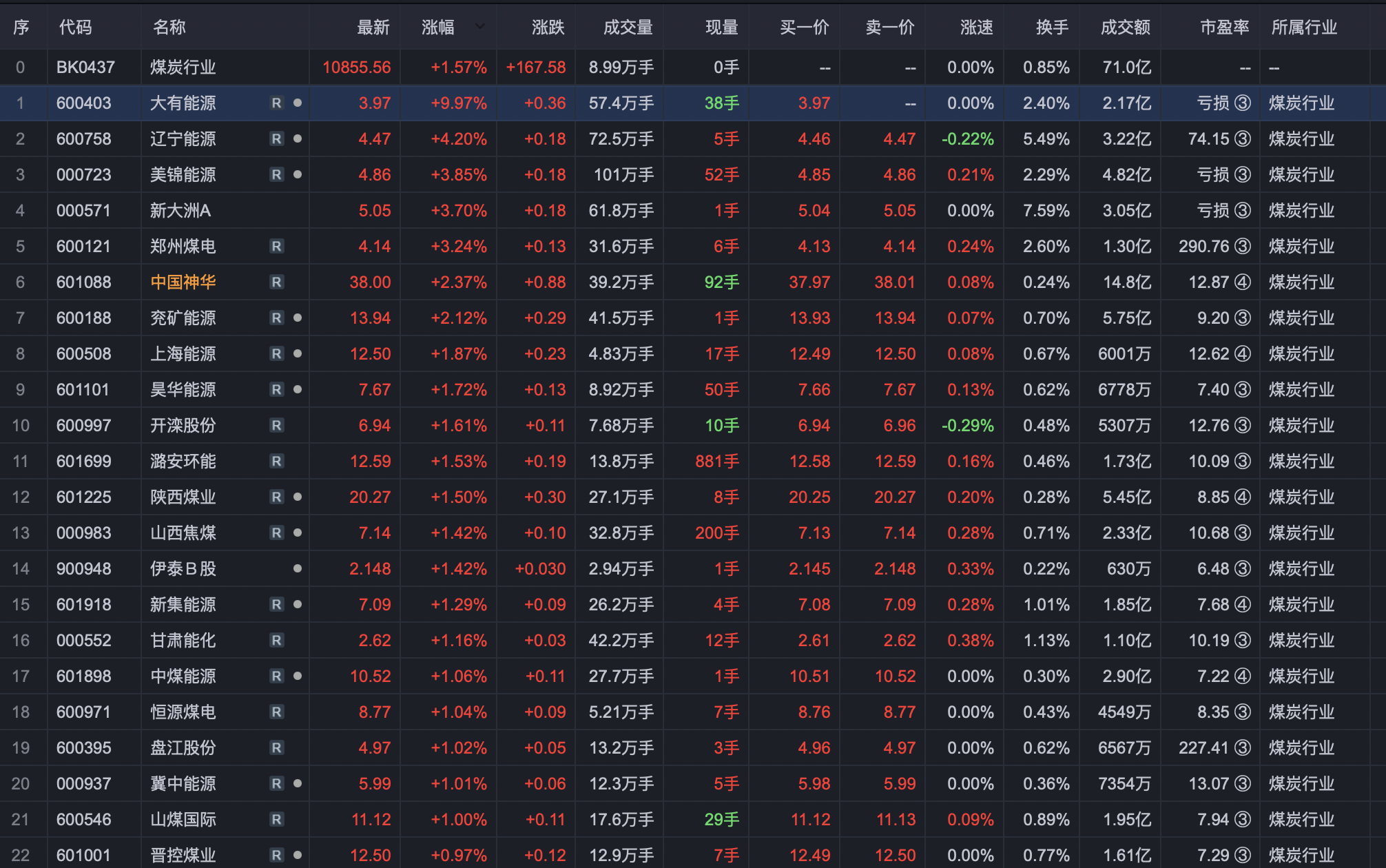1386x868 pixels.
Task: Sort by the 市盈率 column header
Action: (1224, 28)
